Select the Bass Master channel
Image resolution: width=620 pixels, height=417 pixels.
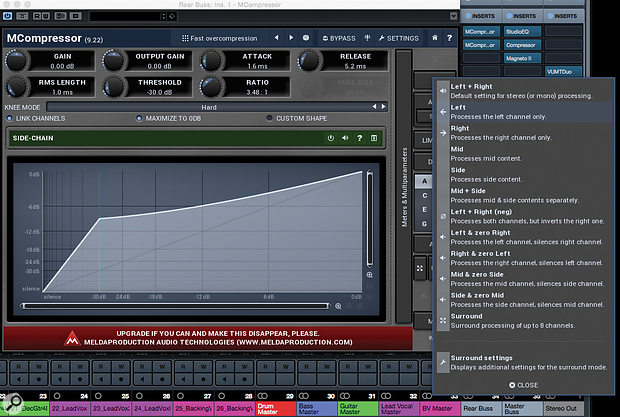317,409
